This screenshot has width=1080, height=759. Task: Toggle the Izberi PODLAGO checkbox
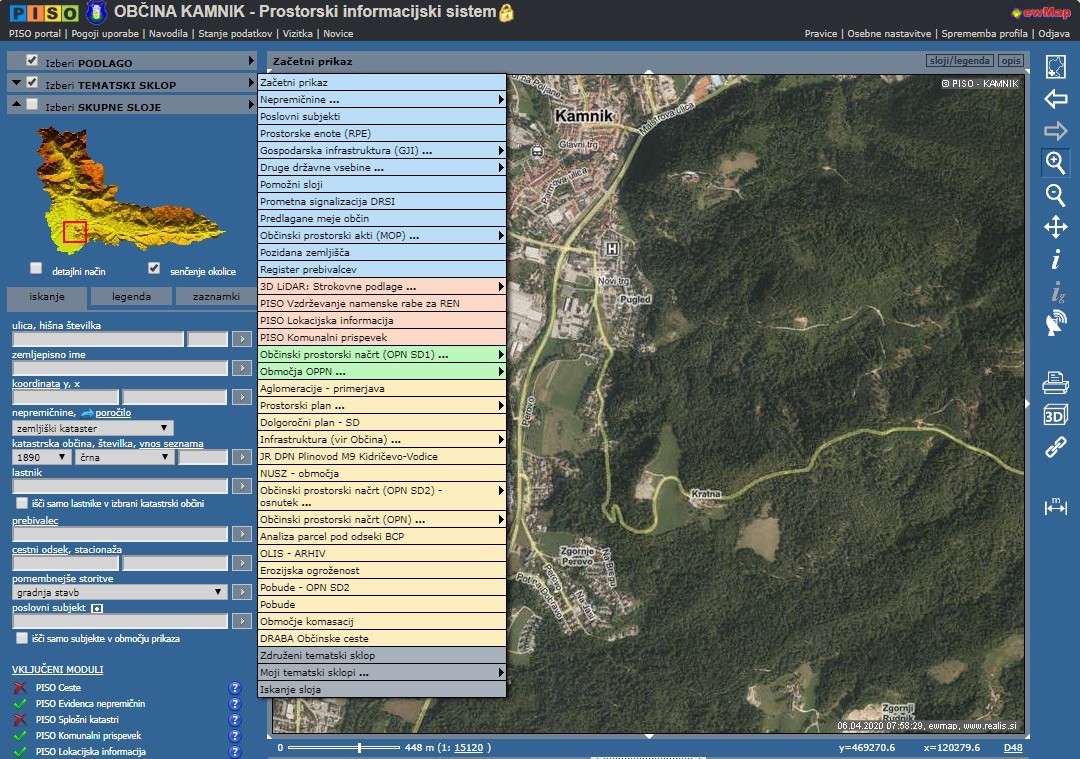coord(32,60)
